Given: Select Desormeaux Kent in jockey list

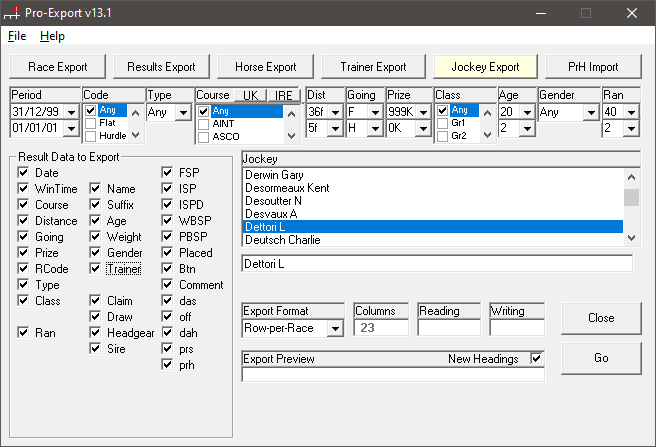Looking at the screenshot, I should (x=287, y=188).
